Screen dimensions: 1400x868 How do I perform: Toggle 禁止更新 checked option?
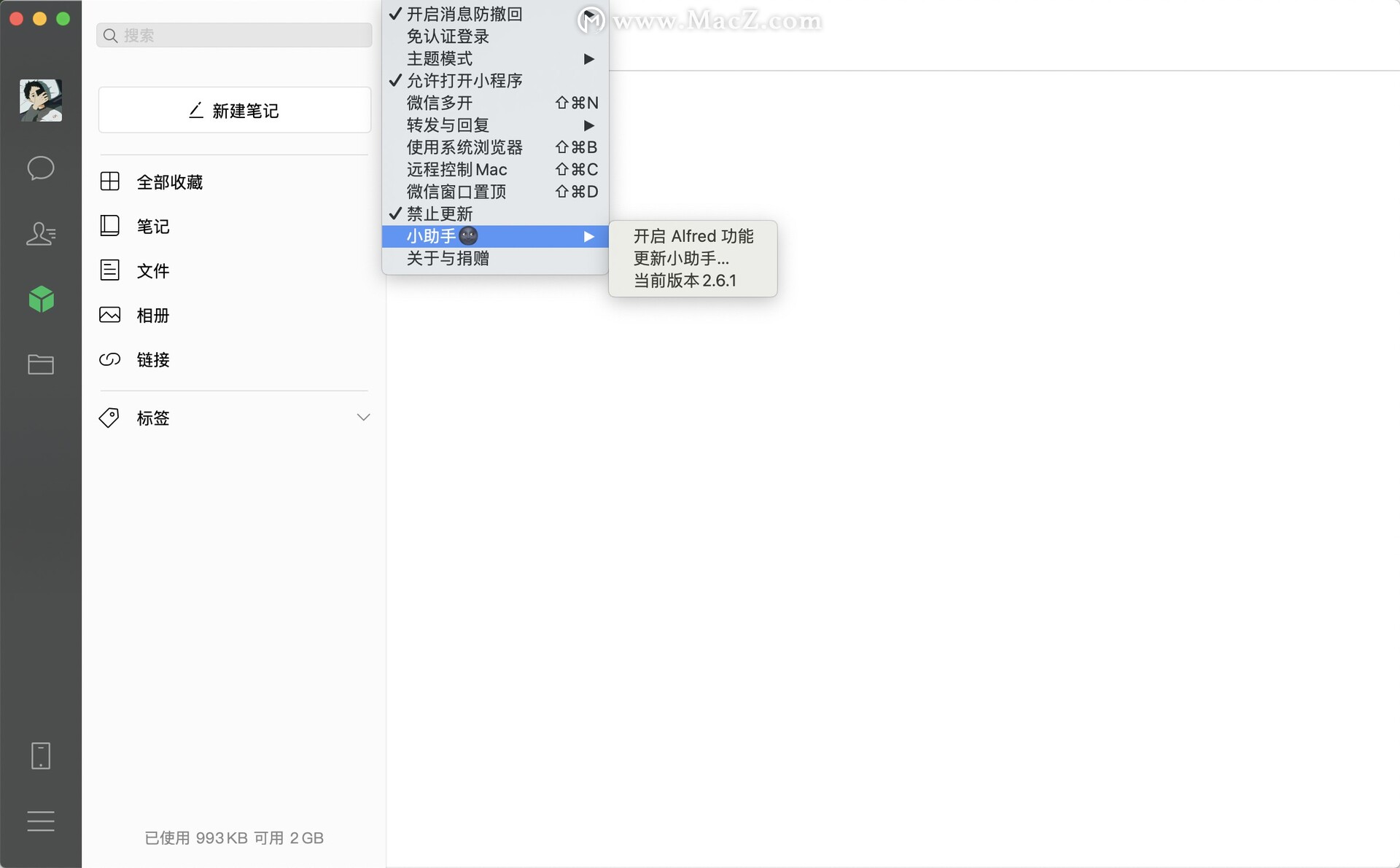coord(495,214)
